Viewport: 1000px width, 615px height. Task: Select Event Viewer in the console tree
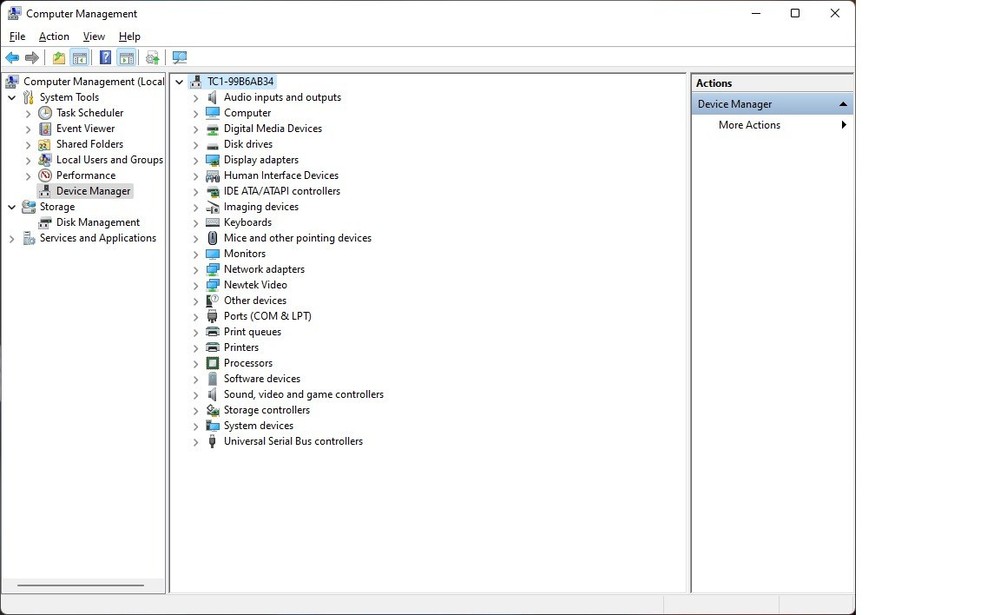pos(85,129)
